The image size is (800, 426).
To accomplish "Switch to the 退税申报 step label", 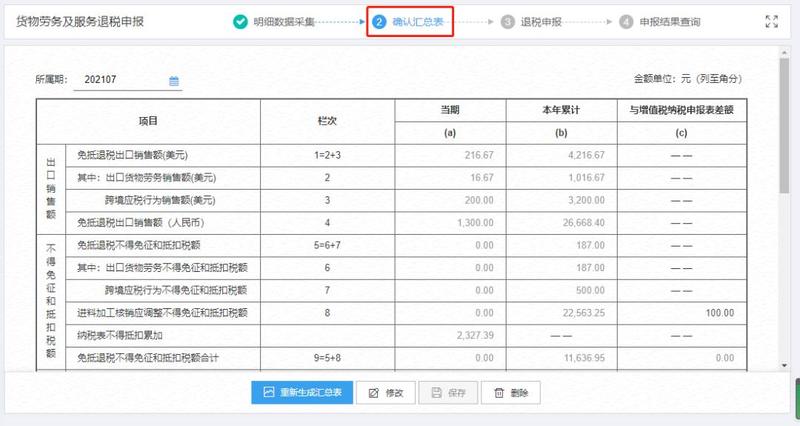I will (x=542, y=21).
